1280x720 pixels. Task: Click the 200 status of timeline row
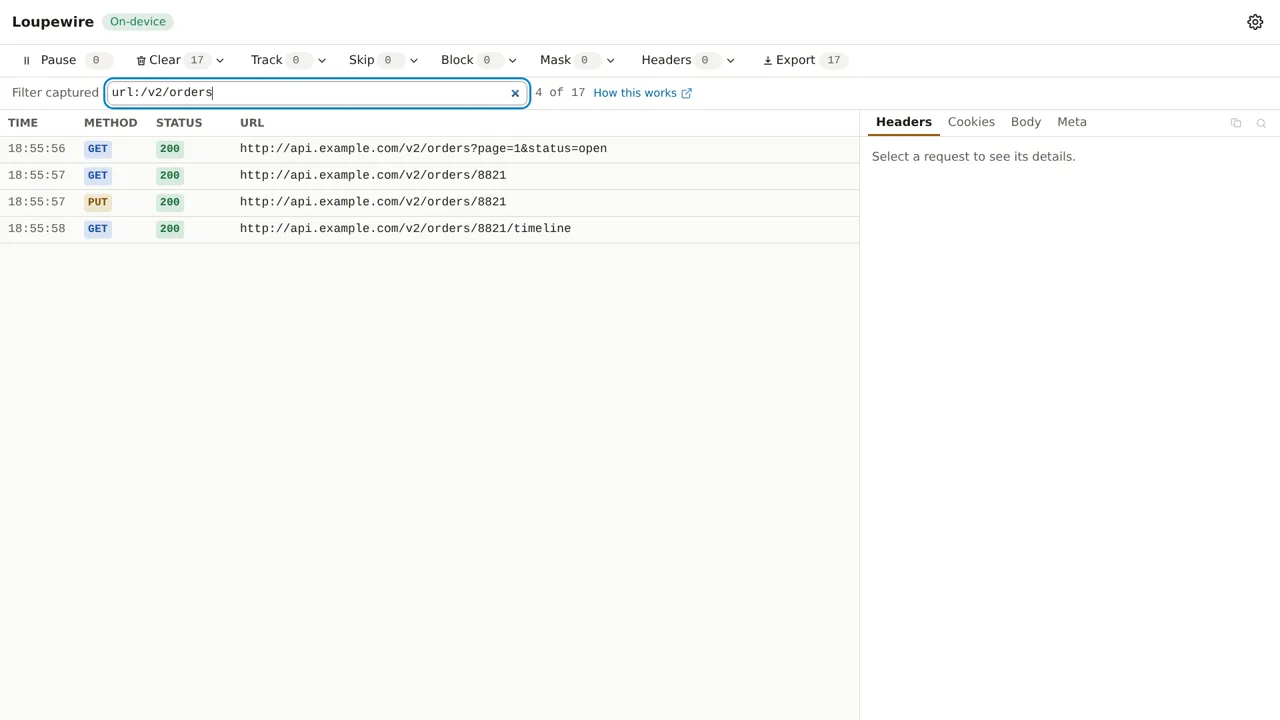tap(170, 229)
